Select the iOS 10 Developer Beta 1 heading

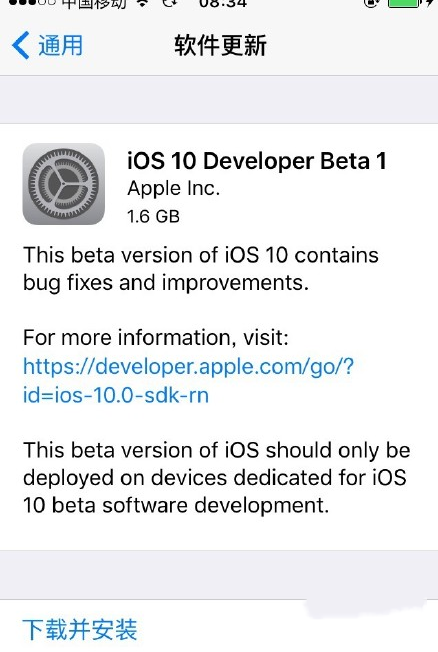tap(257, 161)
